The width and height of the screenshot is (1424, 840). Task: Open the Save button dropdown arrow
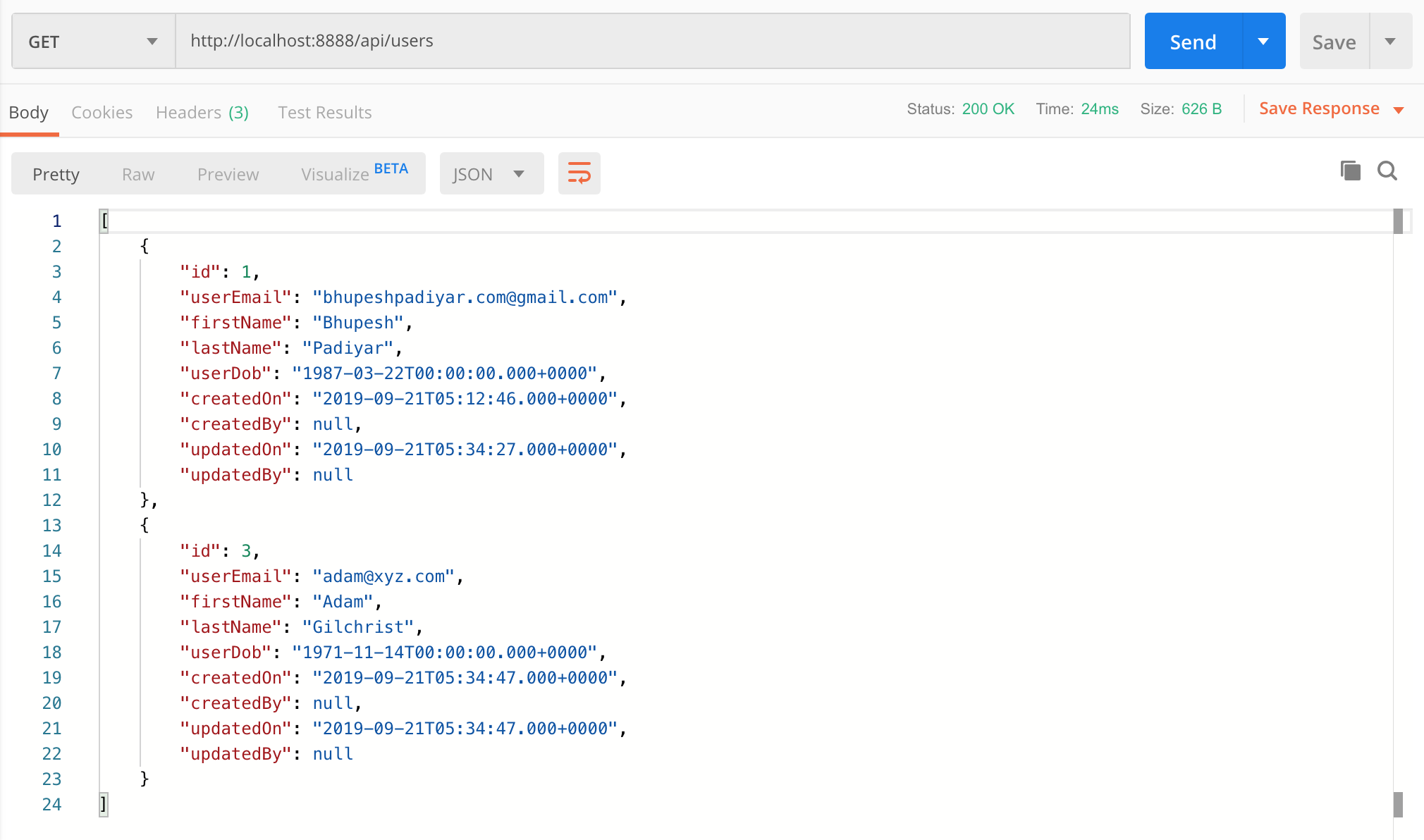[x=1390, y=42]
